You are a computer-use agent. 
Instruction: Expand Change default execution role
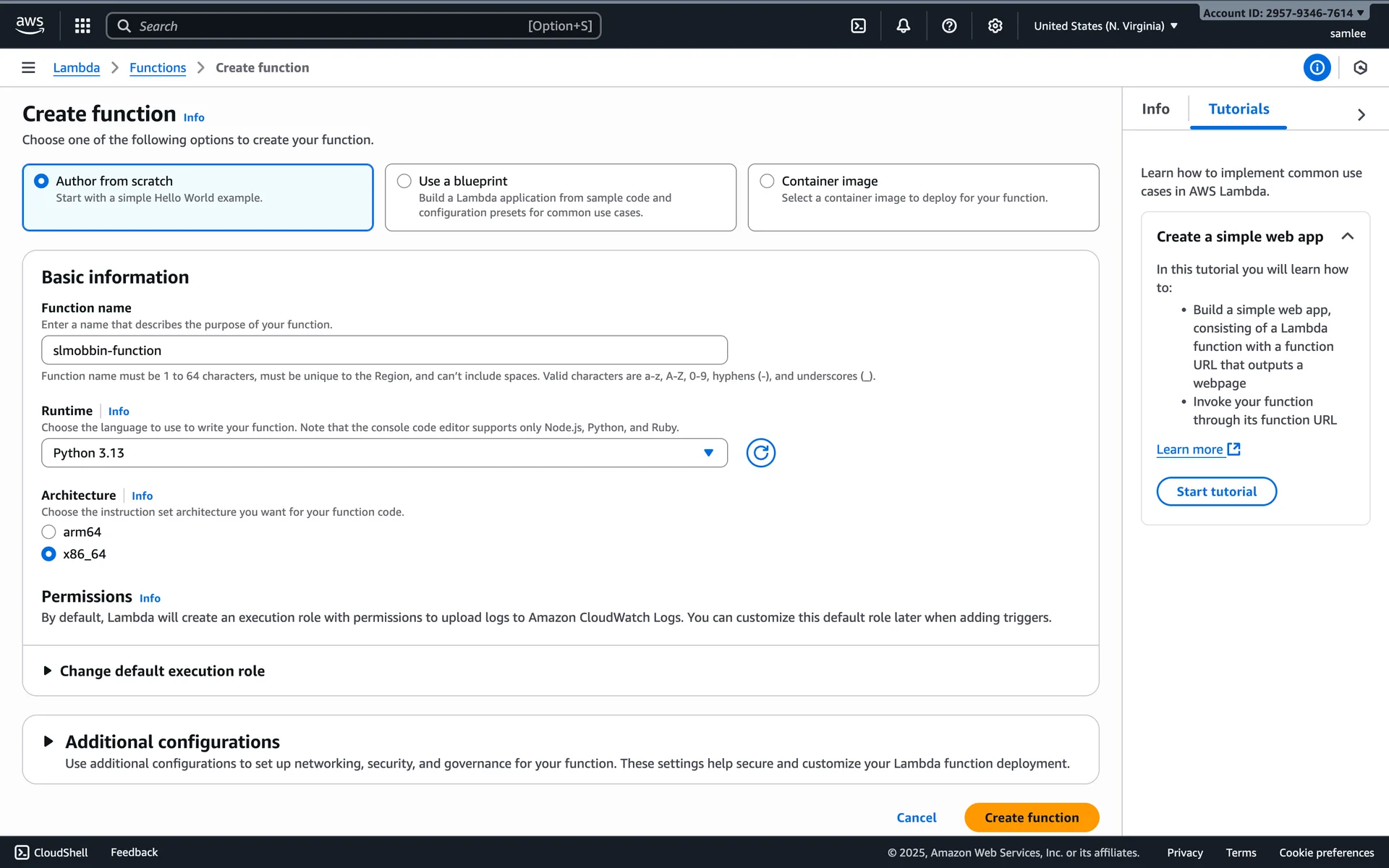[162, 671]
